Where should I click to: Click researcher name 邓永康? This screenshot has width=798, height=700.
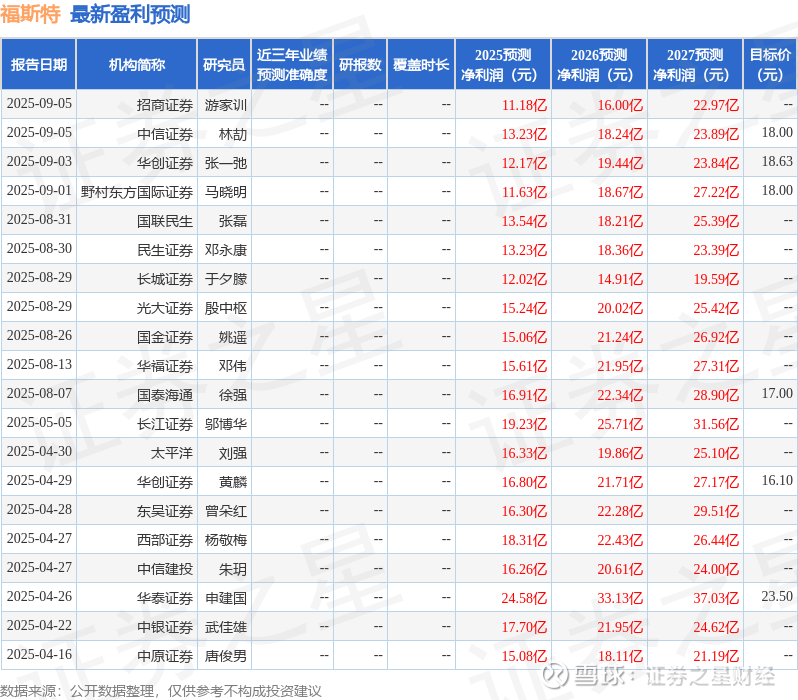226,250
